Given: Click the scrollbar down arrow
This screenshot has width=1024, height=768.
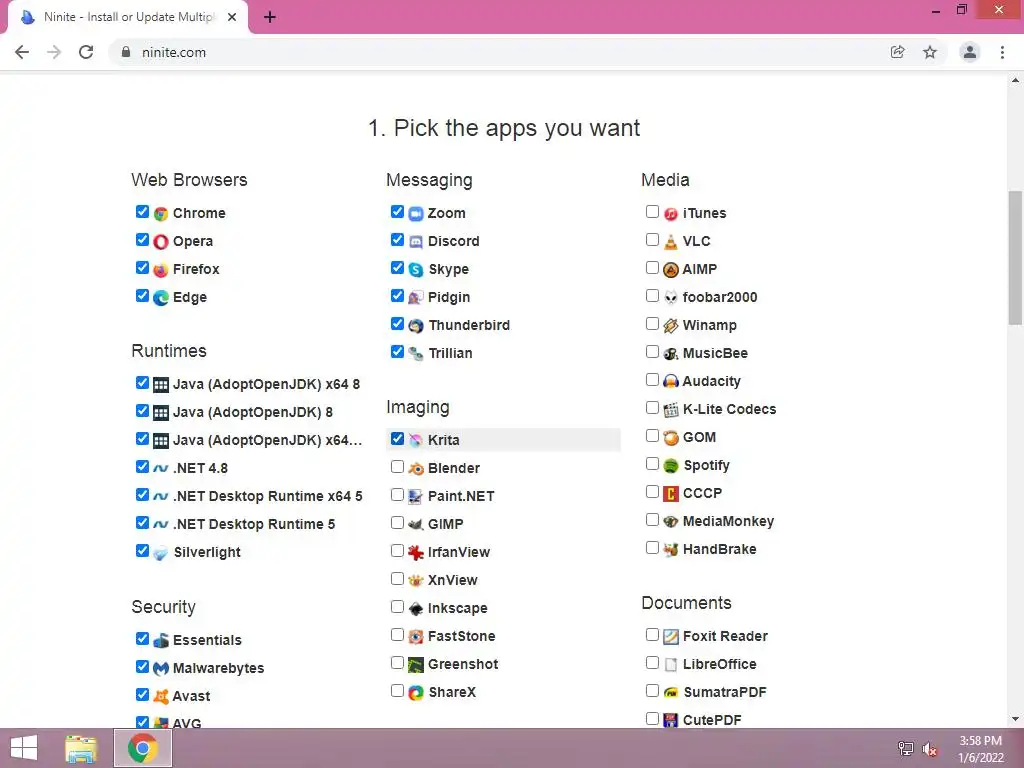Looking at the screenshot, I should 1015,720.
